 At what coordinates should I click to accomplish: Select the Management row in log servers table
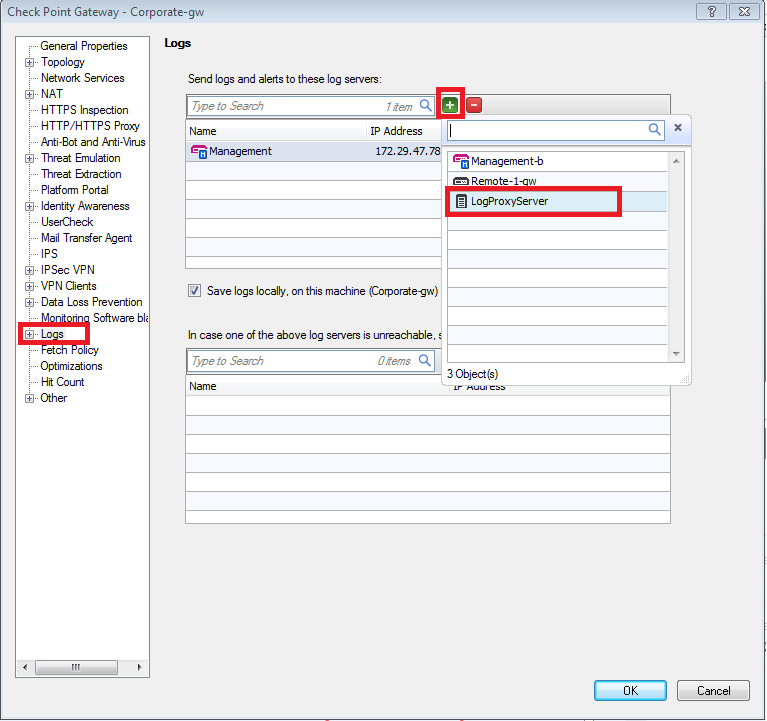point(314,151)
